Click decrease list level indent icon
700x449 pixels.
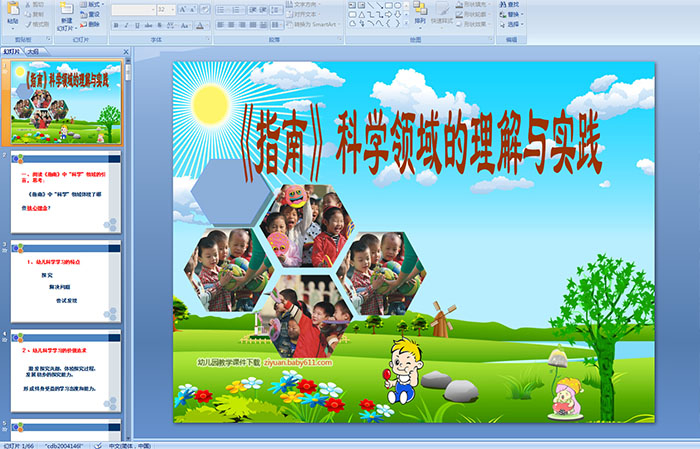pos(253,9)
